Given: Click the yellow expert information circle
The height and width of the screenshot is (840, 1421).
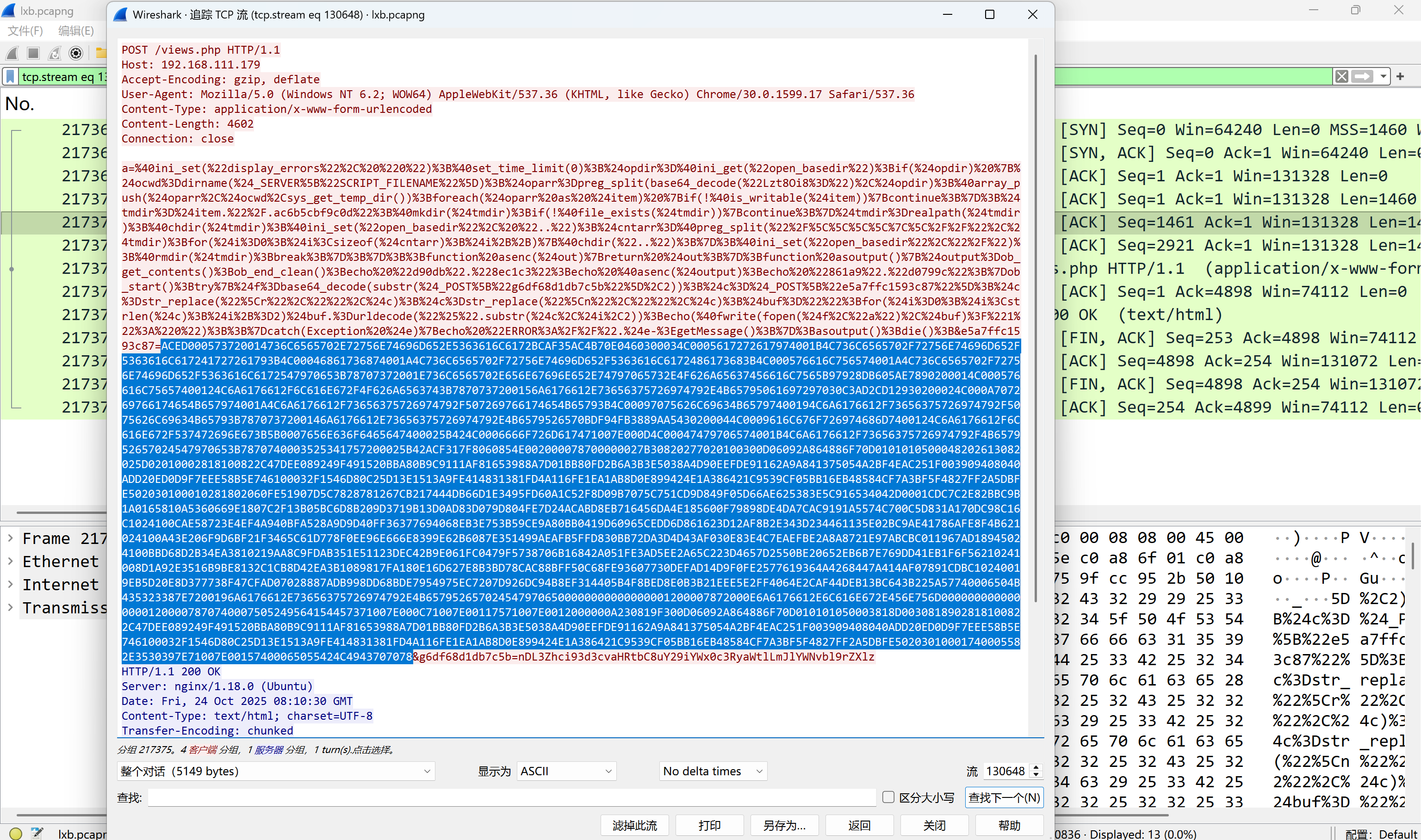Looking at the screenshot, I should (16, 833).
